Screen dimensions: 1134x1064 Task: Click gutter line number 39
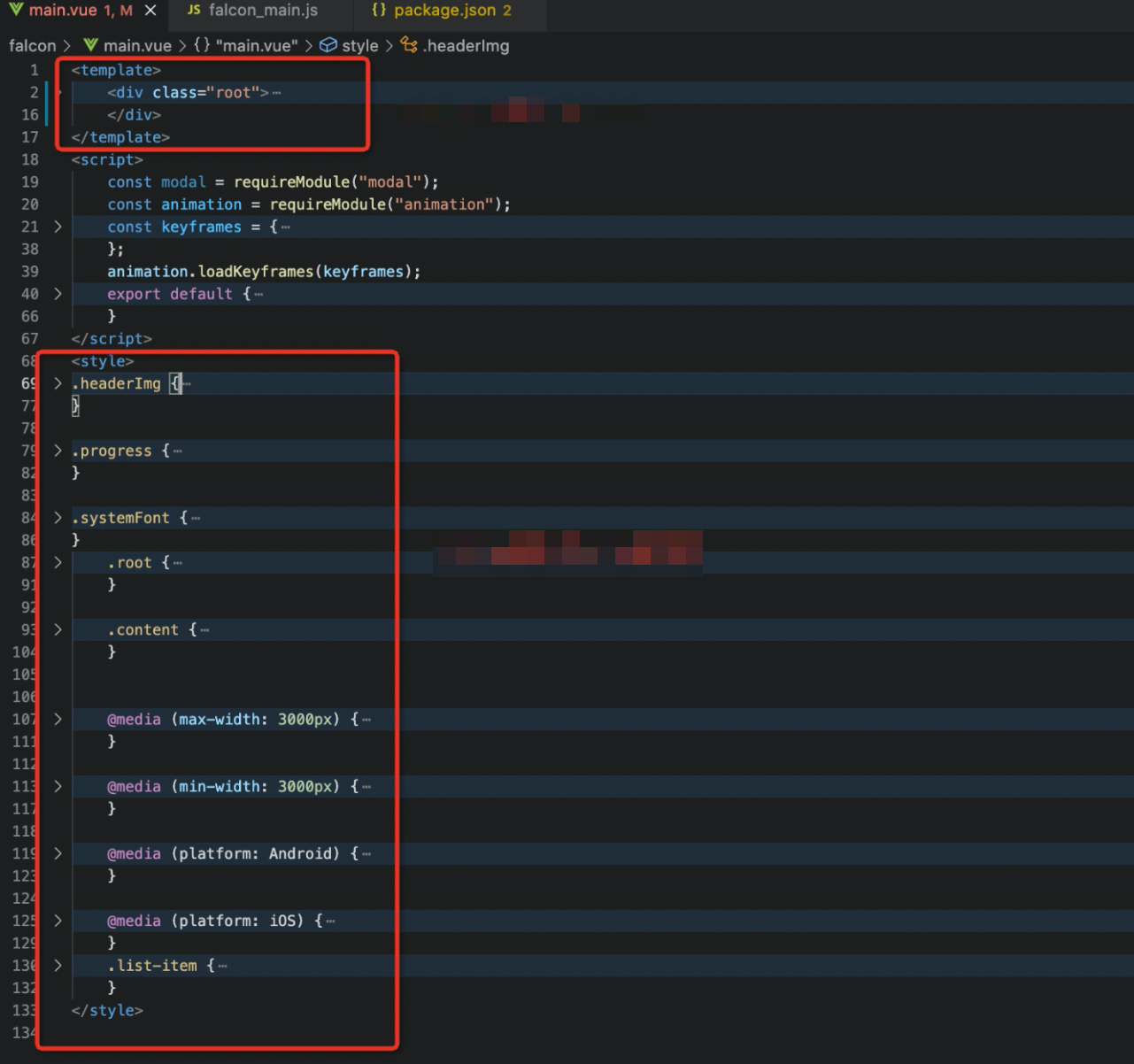click(30, 272)
